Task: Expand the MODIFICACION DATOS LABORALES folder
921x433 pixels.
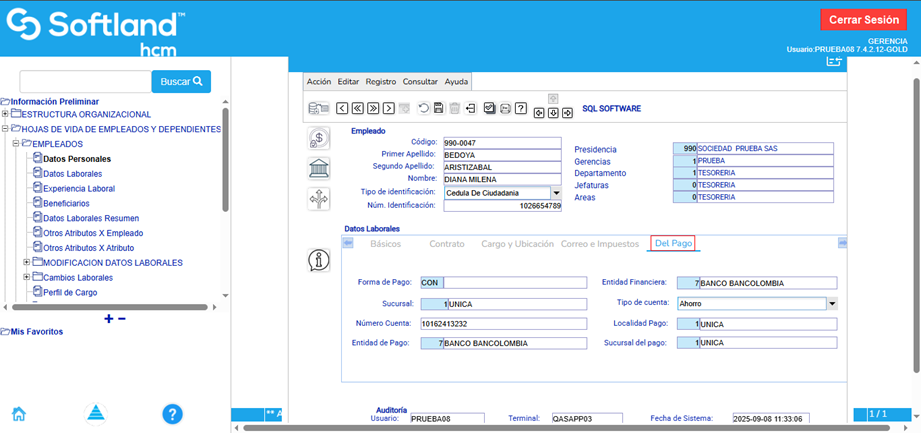Action: click(x=25, y=263)
